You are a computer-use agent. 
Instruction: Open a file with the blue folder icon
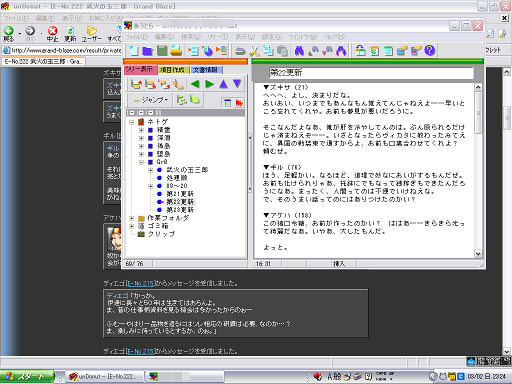(x=148, y=51)
